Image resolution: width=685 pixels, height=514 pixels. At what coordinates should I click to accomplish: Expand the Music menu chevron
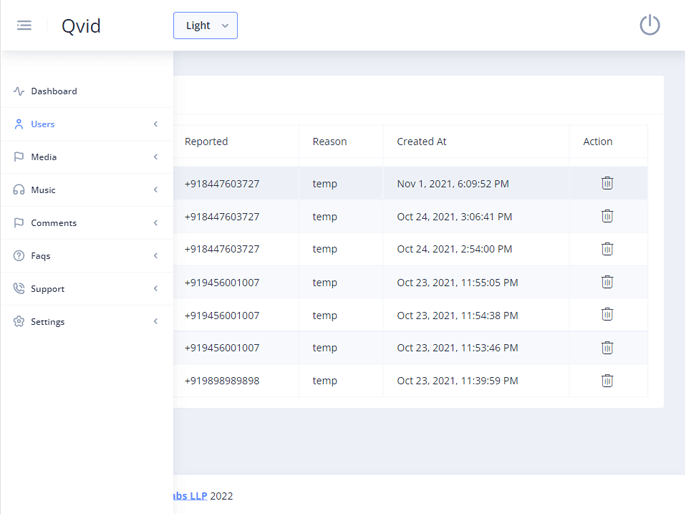click(155, 190)
